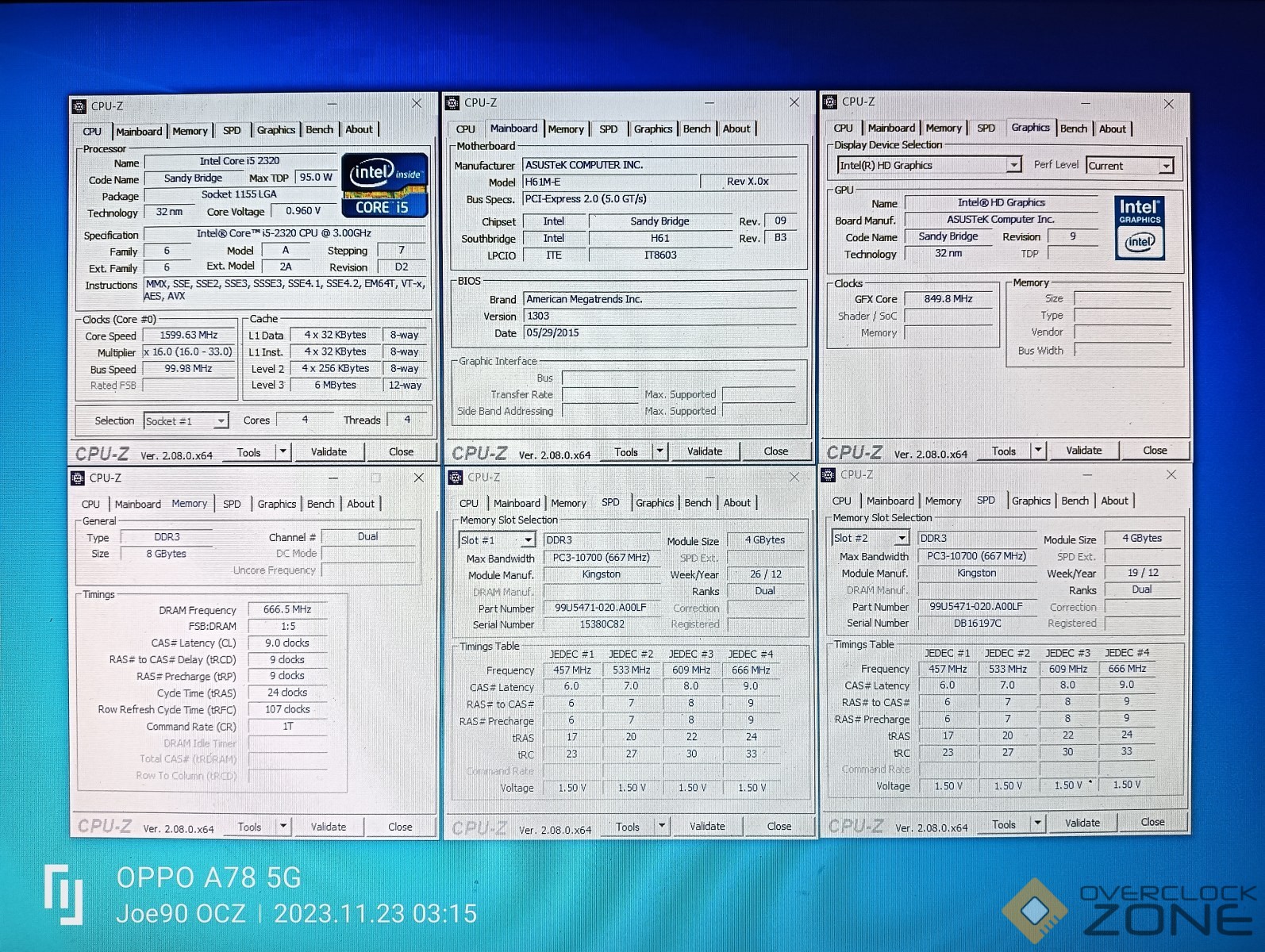Expand Tools arrow in the Mainboard window

pyautogui.click(x=659, y=451)
